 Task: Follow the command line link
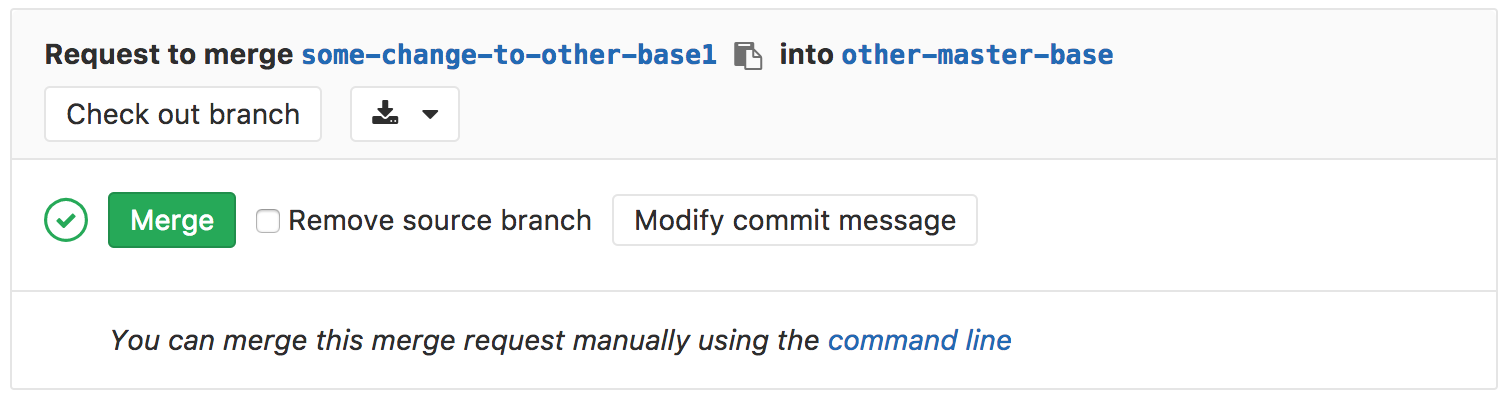(x=920, y=341)
